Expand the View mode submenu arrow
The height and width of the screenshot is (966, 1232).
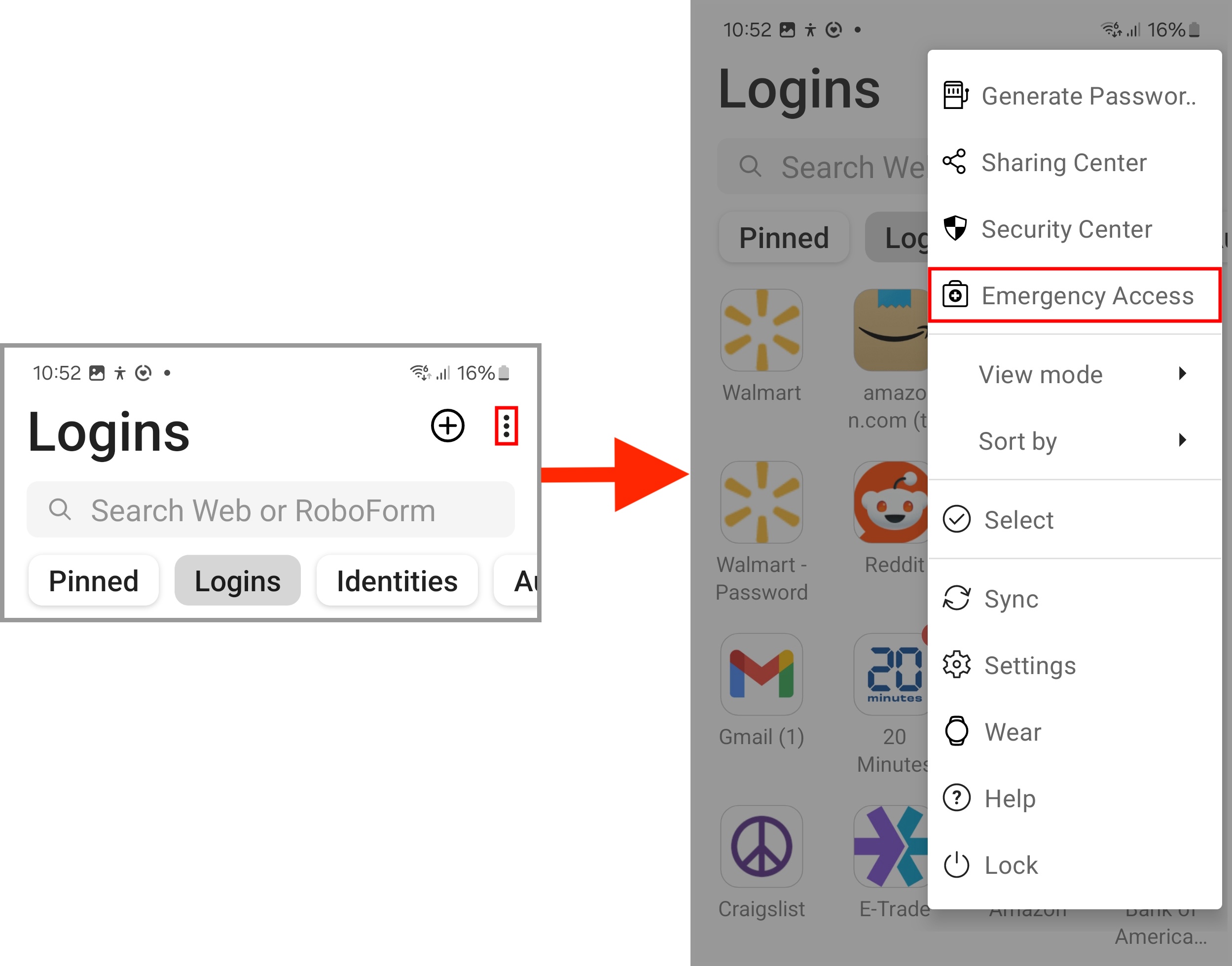[1182, 374]
